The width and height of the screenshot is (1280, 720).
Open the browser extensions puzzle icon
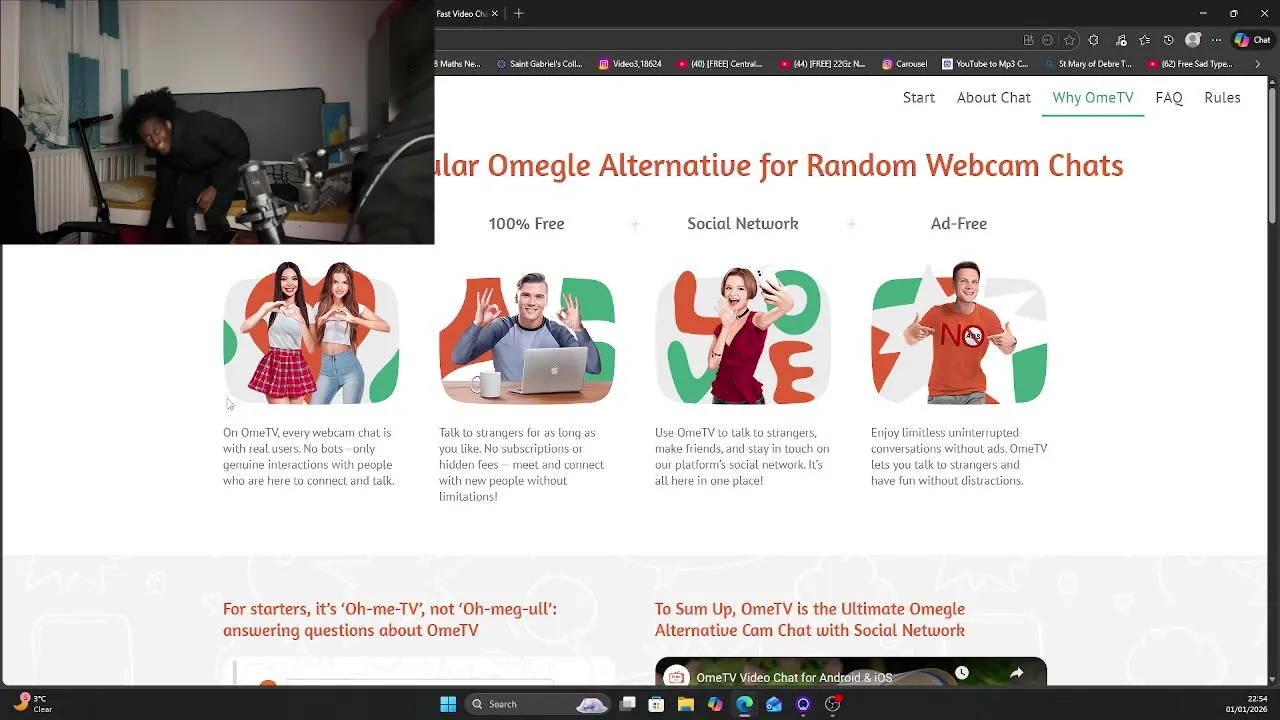1093,40
